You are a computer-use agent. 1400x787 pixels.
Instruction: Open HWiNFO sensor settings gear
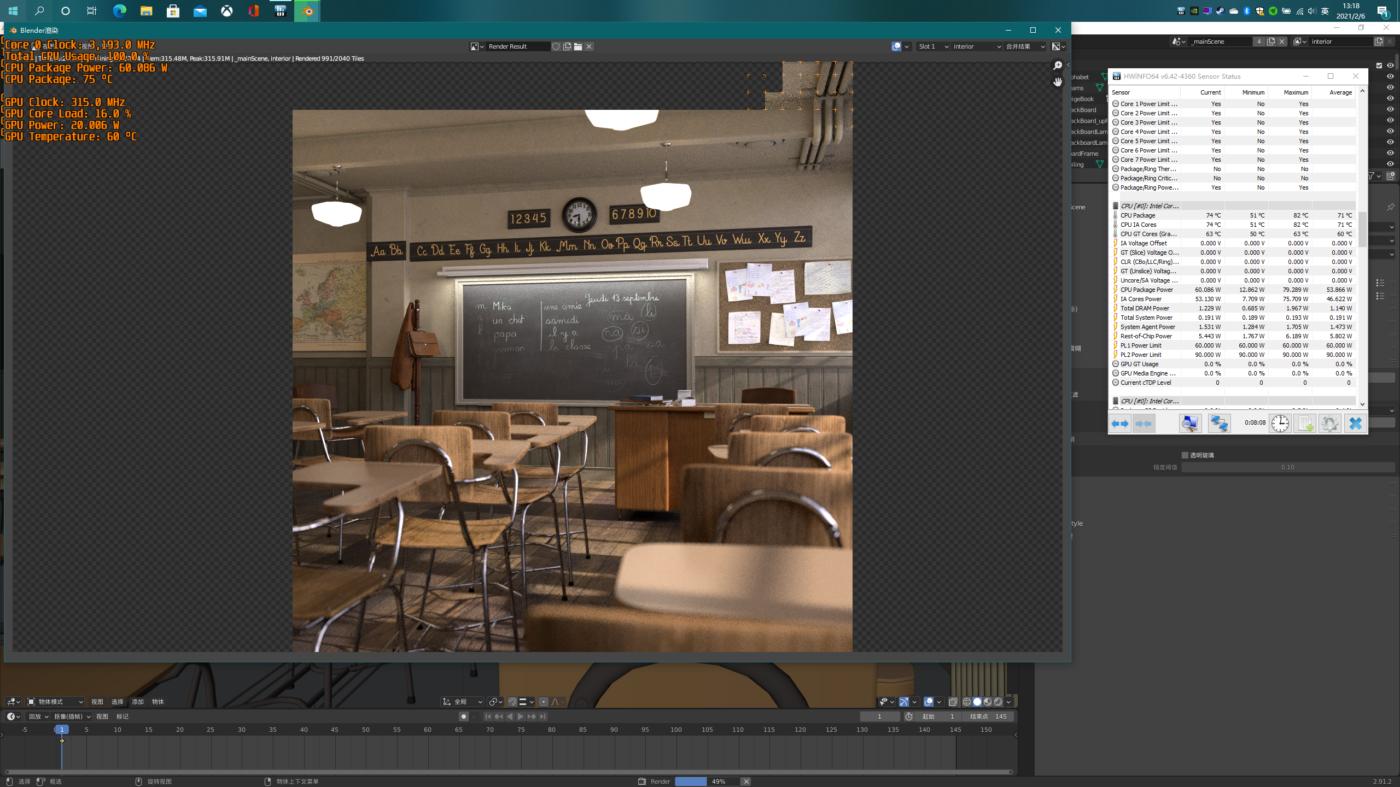1329,424
